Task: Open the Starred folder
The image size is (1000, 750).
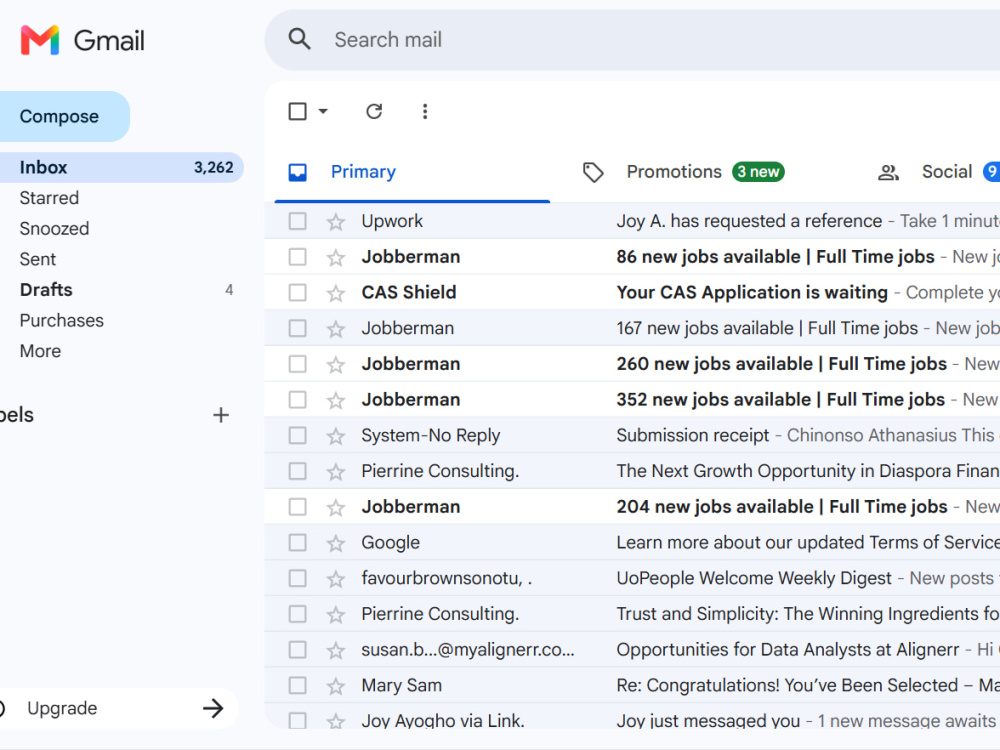Action: [49, 198]
